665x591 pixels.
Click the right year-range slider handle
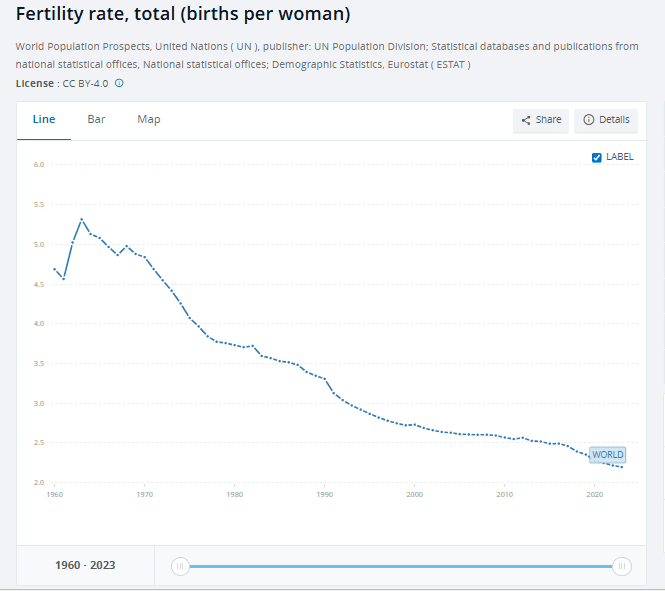pos(621,566)
